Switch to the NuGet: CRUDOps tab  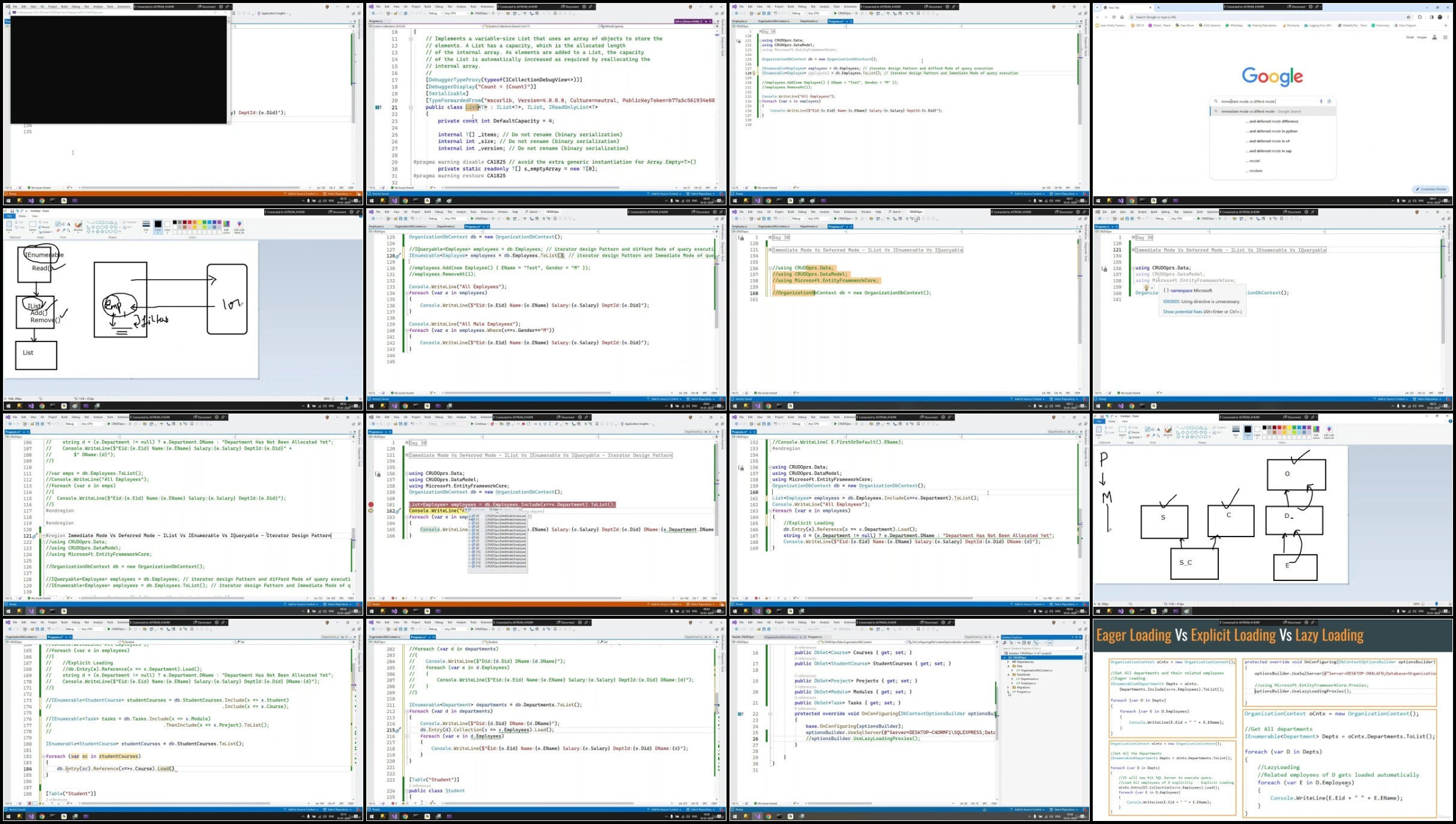click(x=743, y=637)
